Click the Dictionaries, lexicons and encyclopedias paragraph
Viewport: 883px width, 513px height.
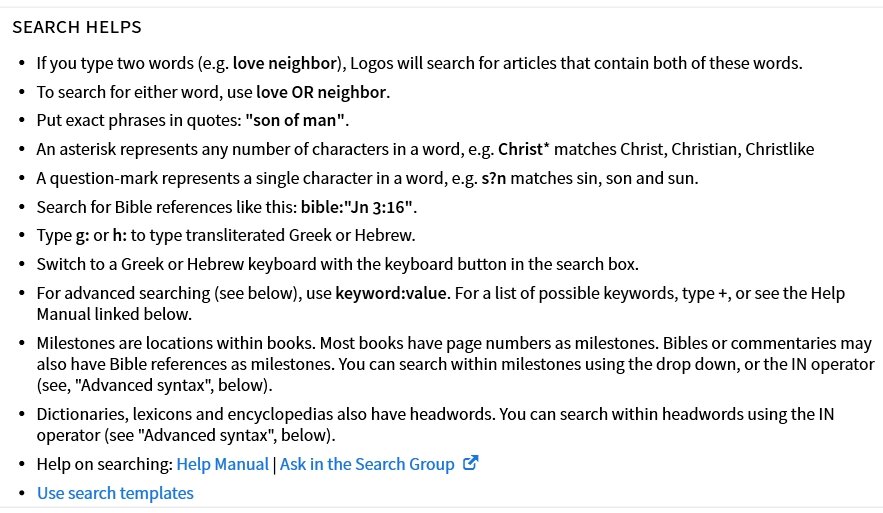(x=435, y=424)
